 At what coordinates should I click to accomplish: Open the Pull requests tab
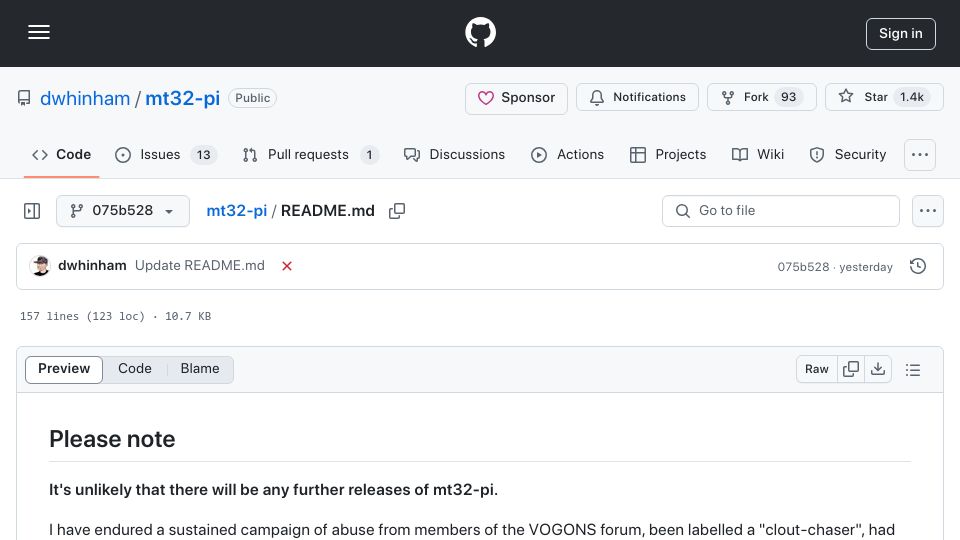pos(310,155)
